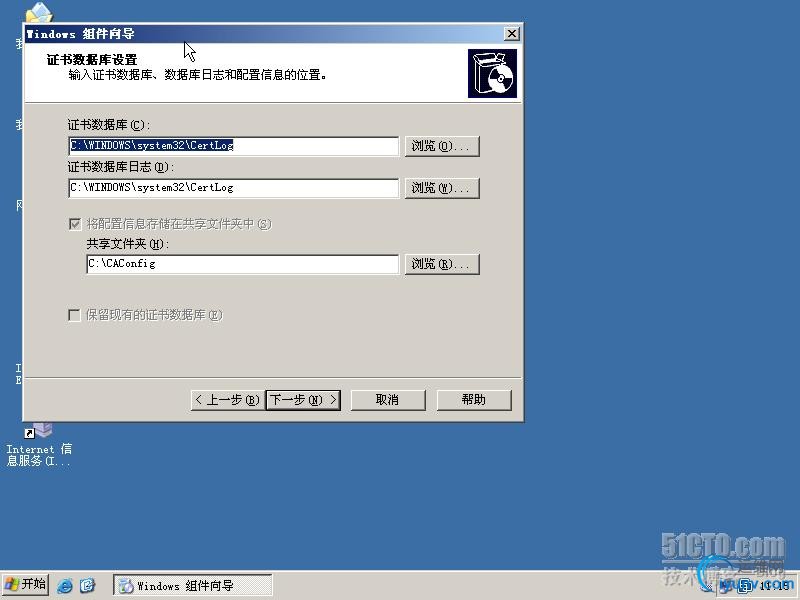
Task: Browse for certificate database location (浏览 O)
Action: [442, 146]
